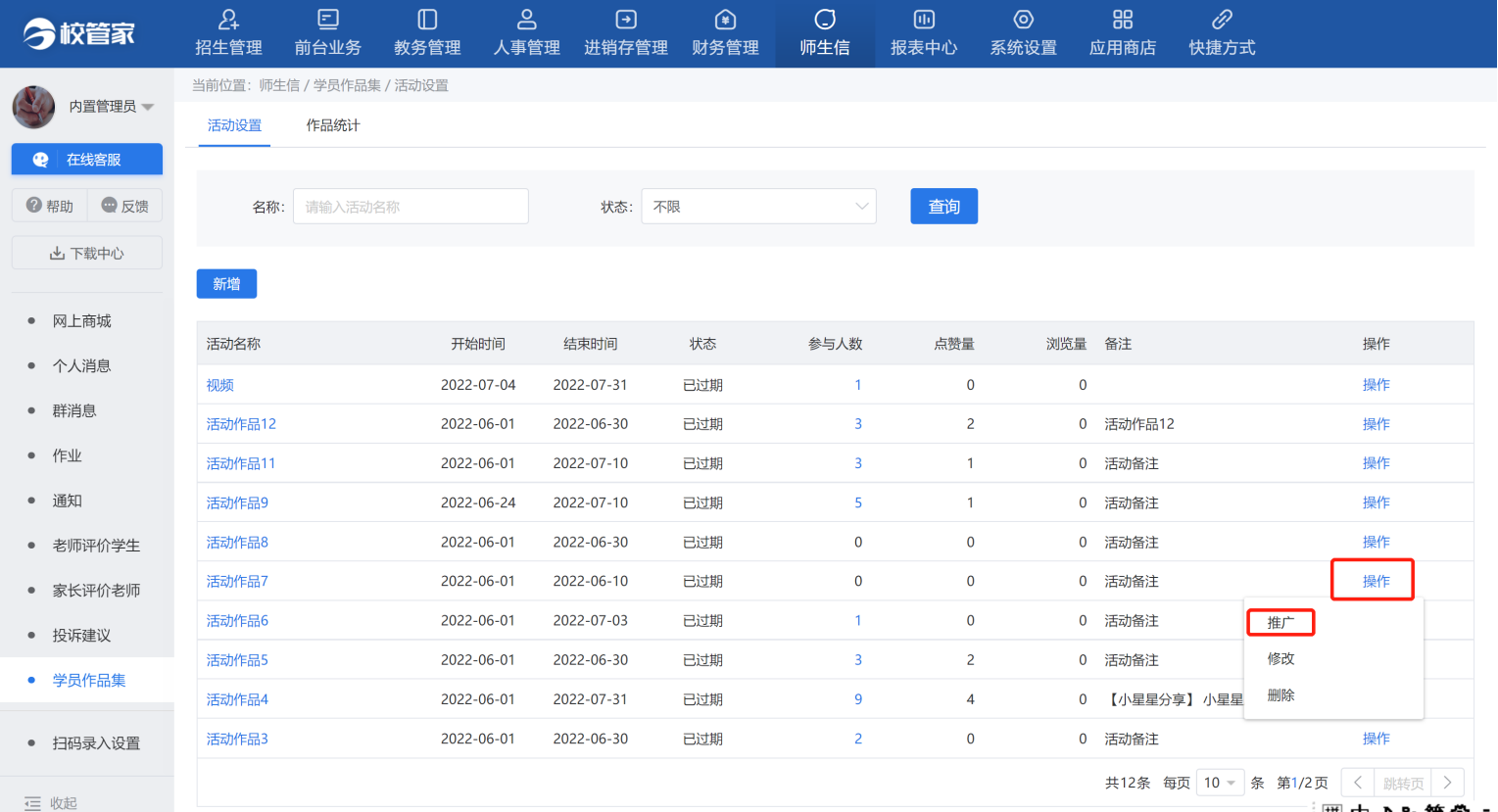Switch to 活动设置 tab
Image resolution: width=1498 pixels, height=812 pixels.
click(x=234, y=125)
